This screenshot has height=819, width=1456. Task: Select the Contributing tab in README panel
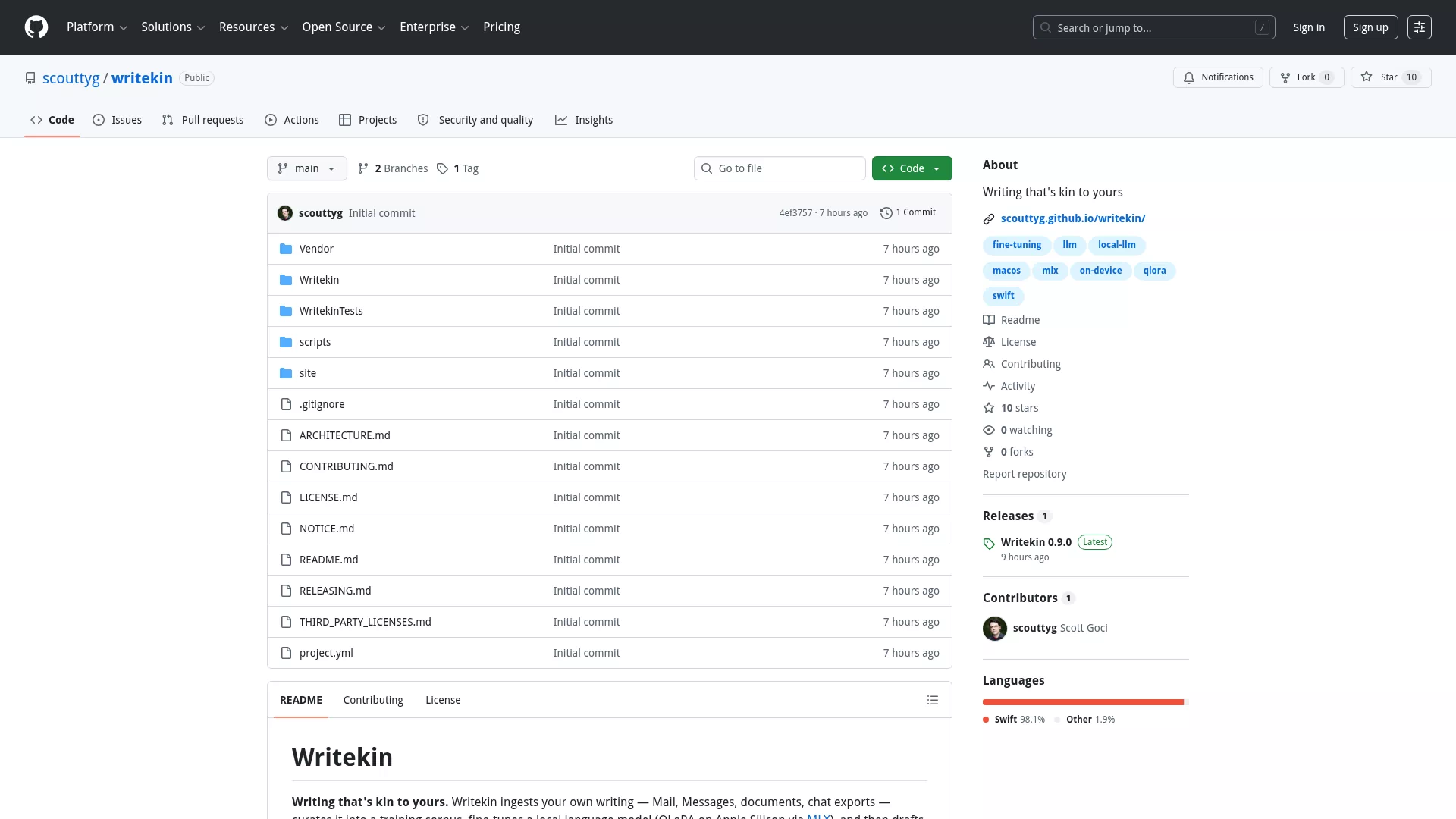coord(373,700)
